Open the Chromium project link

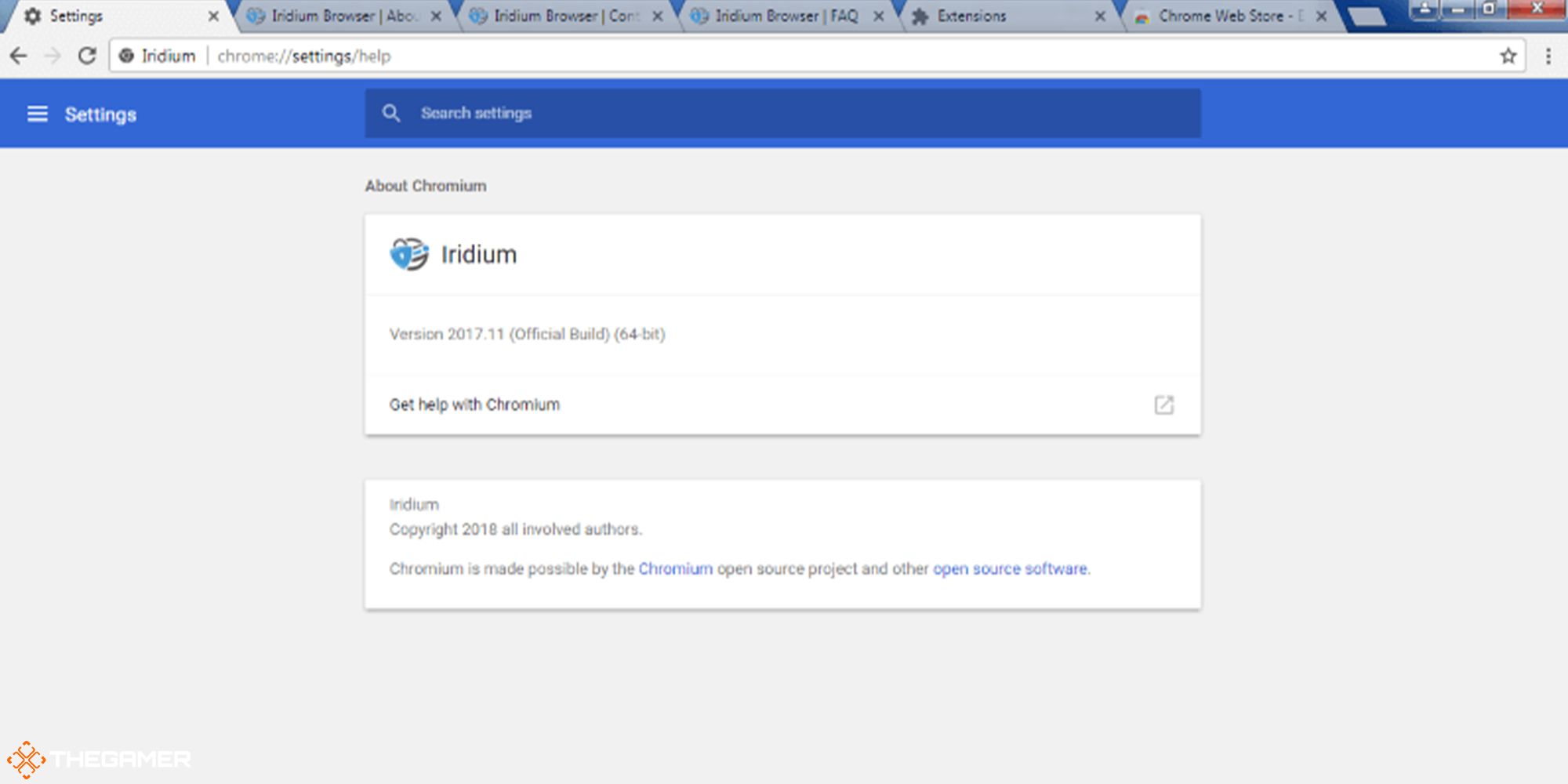(675, 568)
